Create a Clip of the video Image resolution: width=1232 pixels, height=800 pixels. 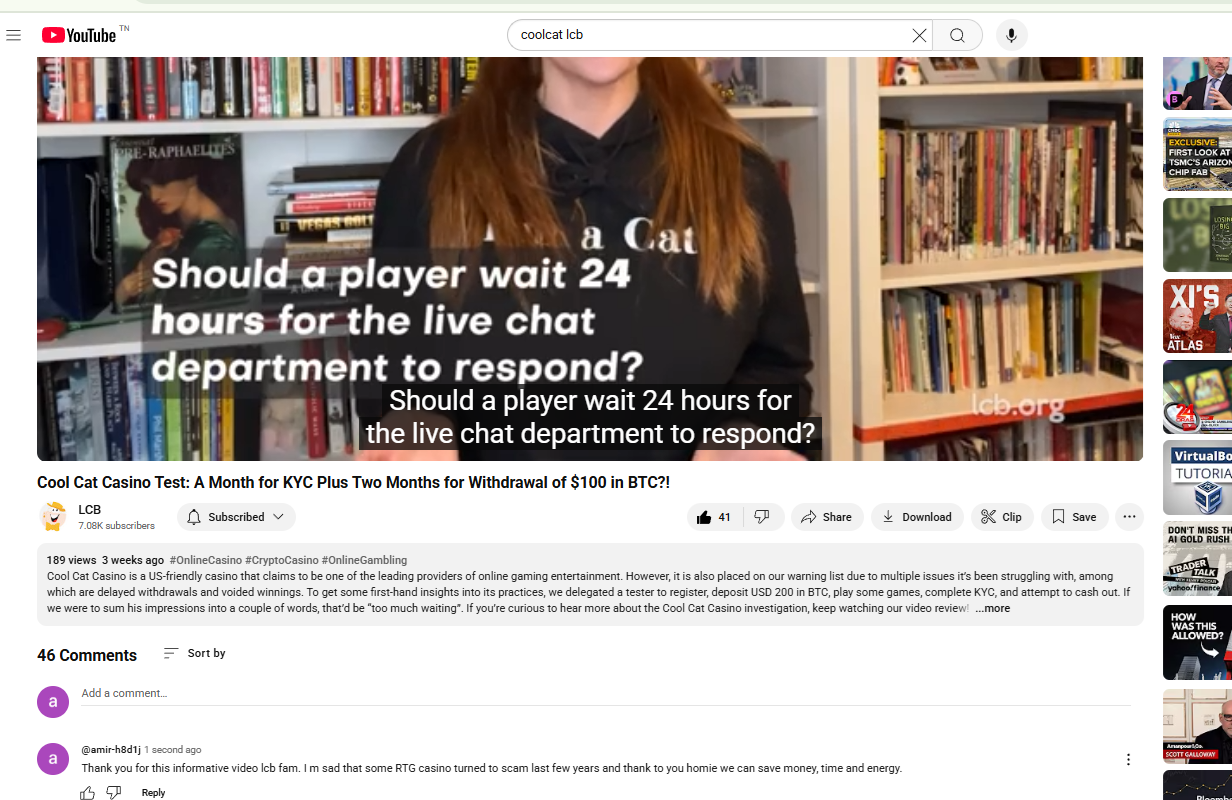(1001, 517)
